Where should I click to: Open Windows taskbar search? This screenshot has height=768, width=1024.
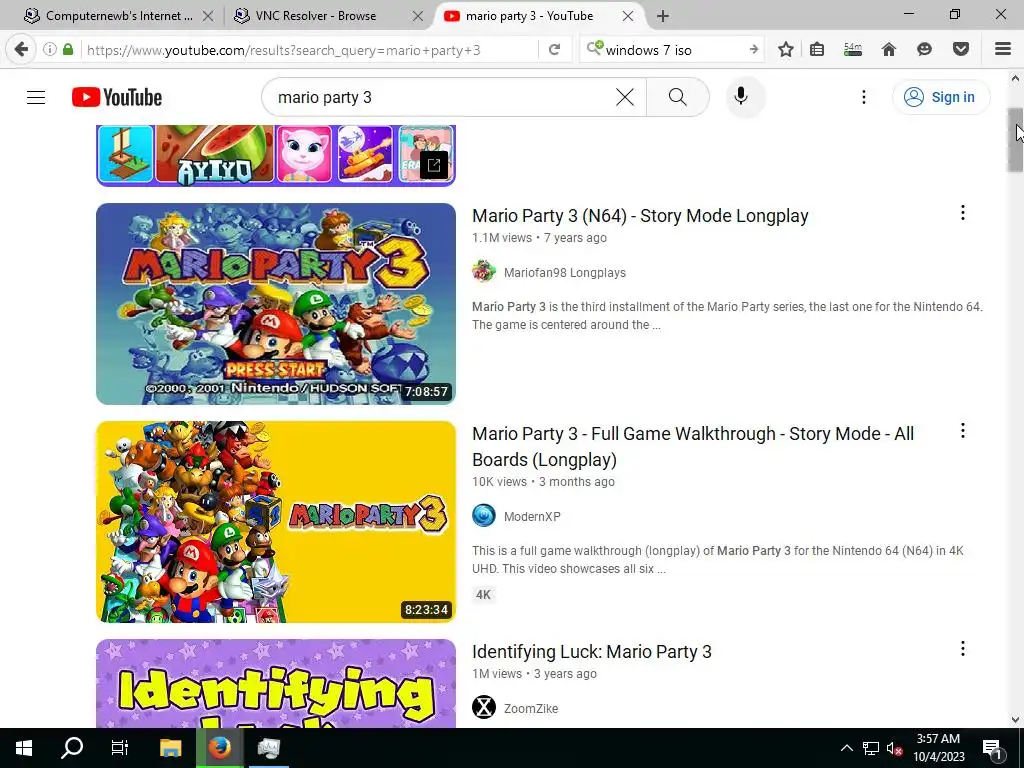coord(72,748)
